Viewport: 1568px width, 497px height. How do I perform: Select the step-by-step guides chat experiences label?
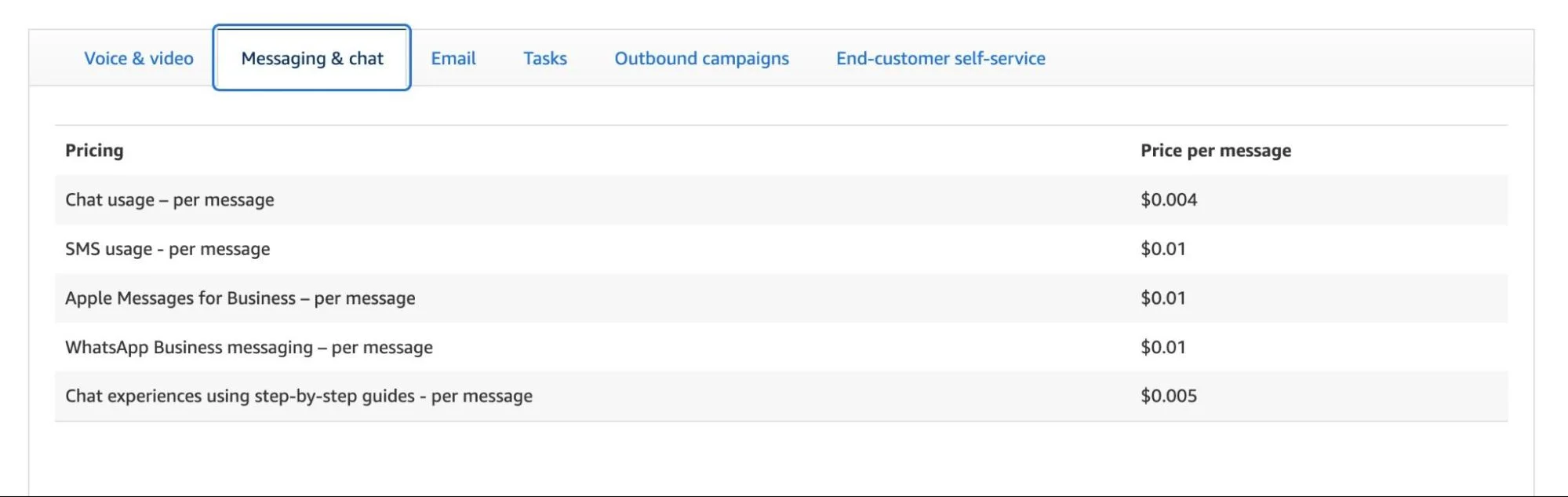pos(298,397)
